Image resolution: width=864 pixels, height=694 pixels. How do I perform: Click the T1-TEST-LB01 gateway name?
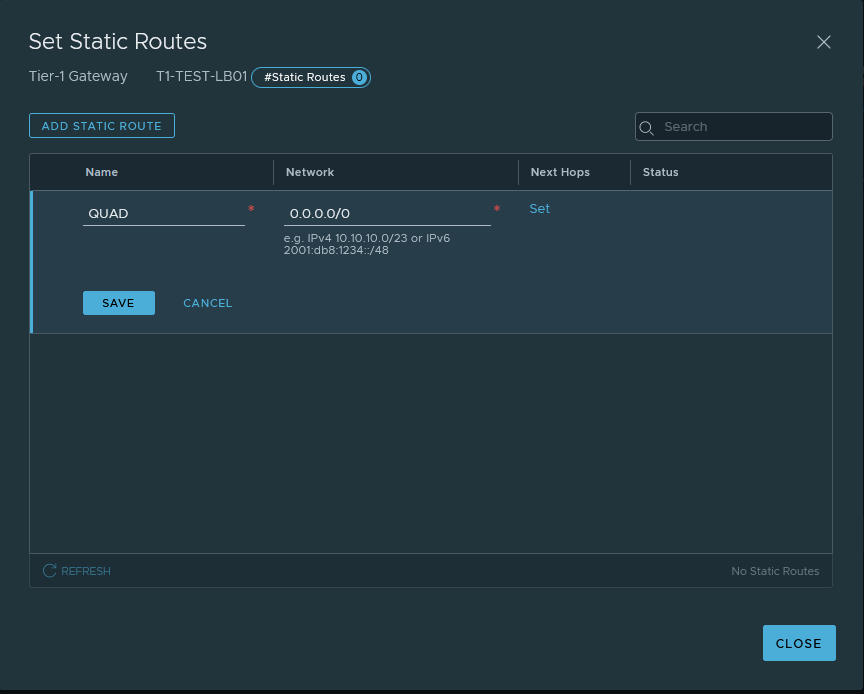pyautogui.click(x=201, y=76)
